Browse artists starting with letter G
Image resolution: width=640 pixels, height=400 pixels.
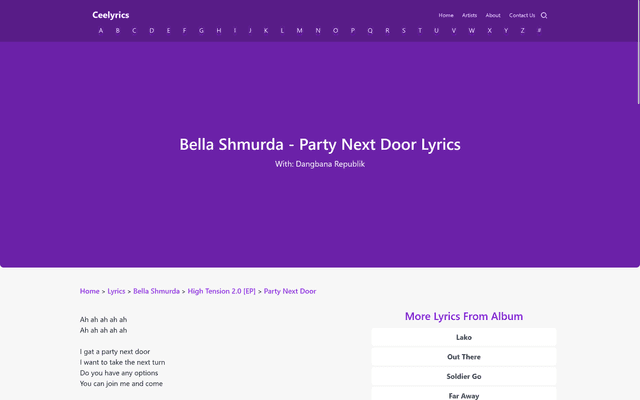pos(201,31)
